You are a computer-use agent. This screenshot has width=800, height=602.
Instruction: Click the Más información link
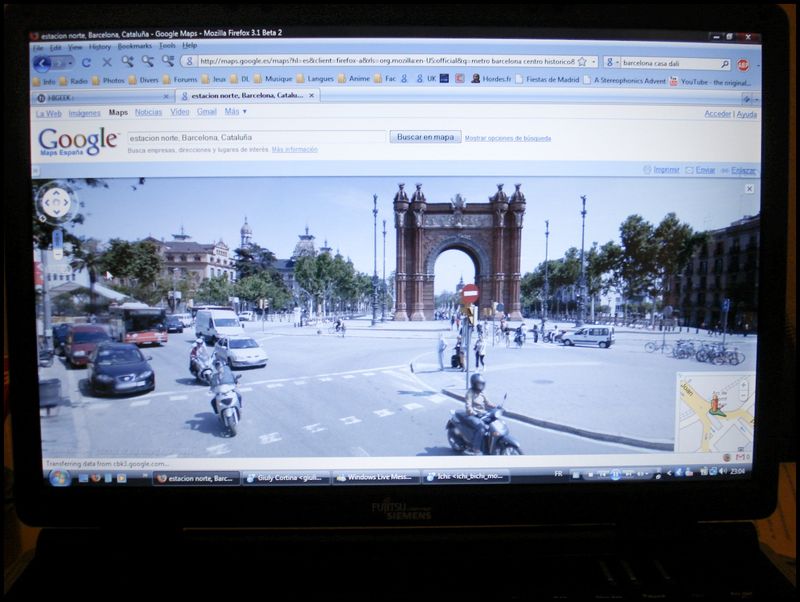(294, 149)
